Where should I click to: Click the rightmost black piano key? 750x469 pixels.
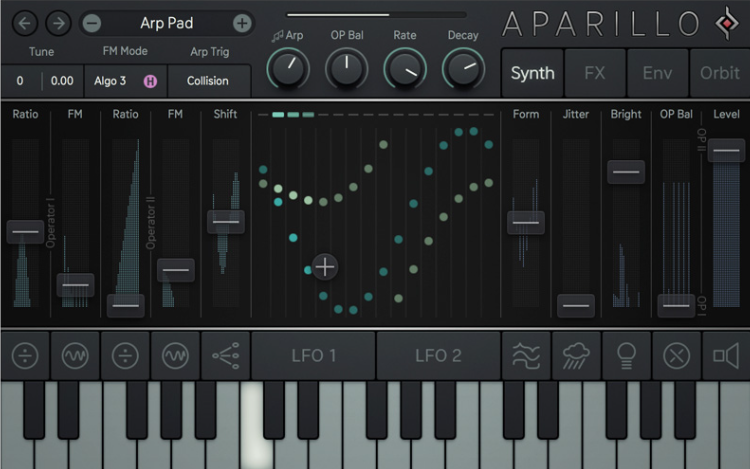pos(685,410)
